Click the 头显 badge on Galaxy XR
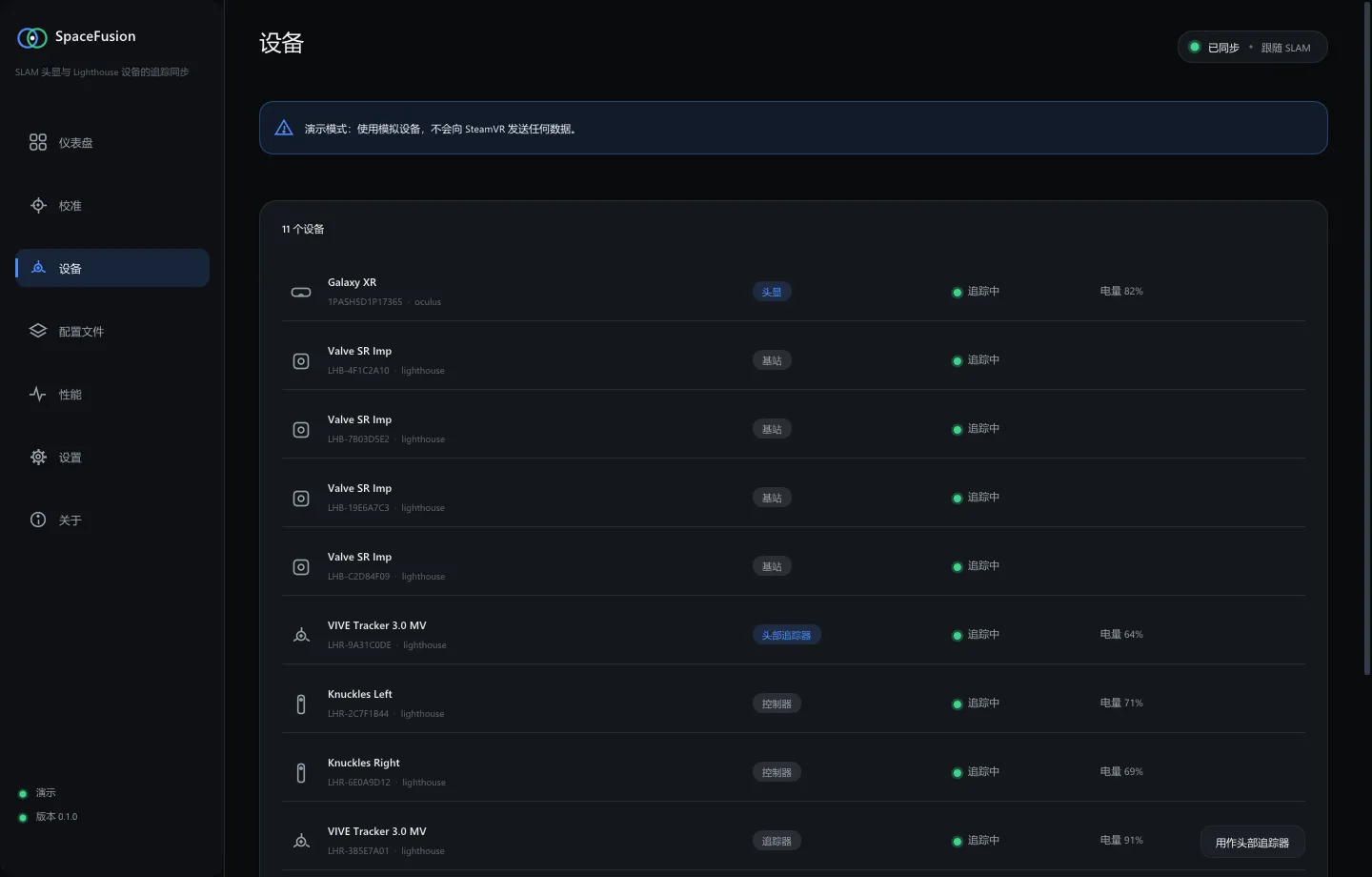The width and height of the screenshot is (1372, 877). coord(772,292)
